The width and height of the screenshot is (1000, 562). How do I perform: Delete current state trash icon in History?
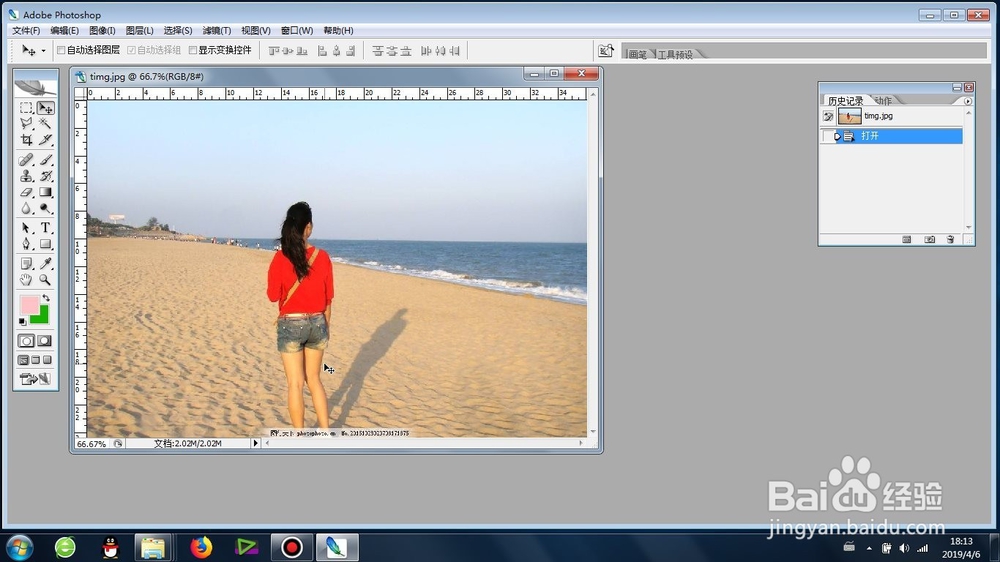point(950,239)
